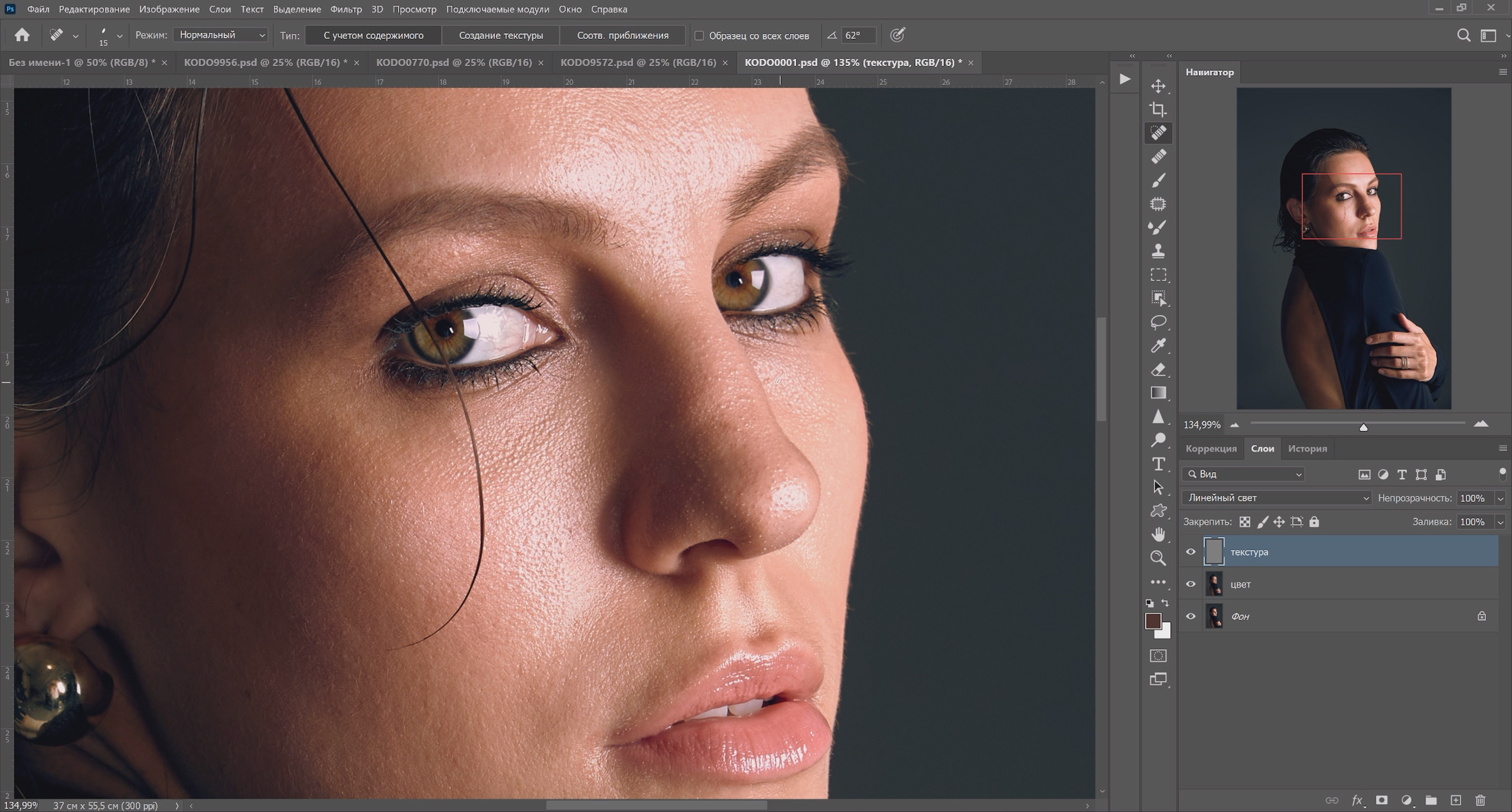Hide the цвет layer
This screenshot has height=812, width=1512.
click(1191, 584)
